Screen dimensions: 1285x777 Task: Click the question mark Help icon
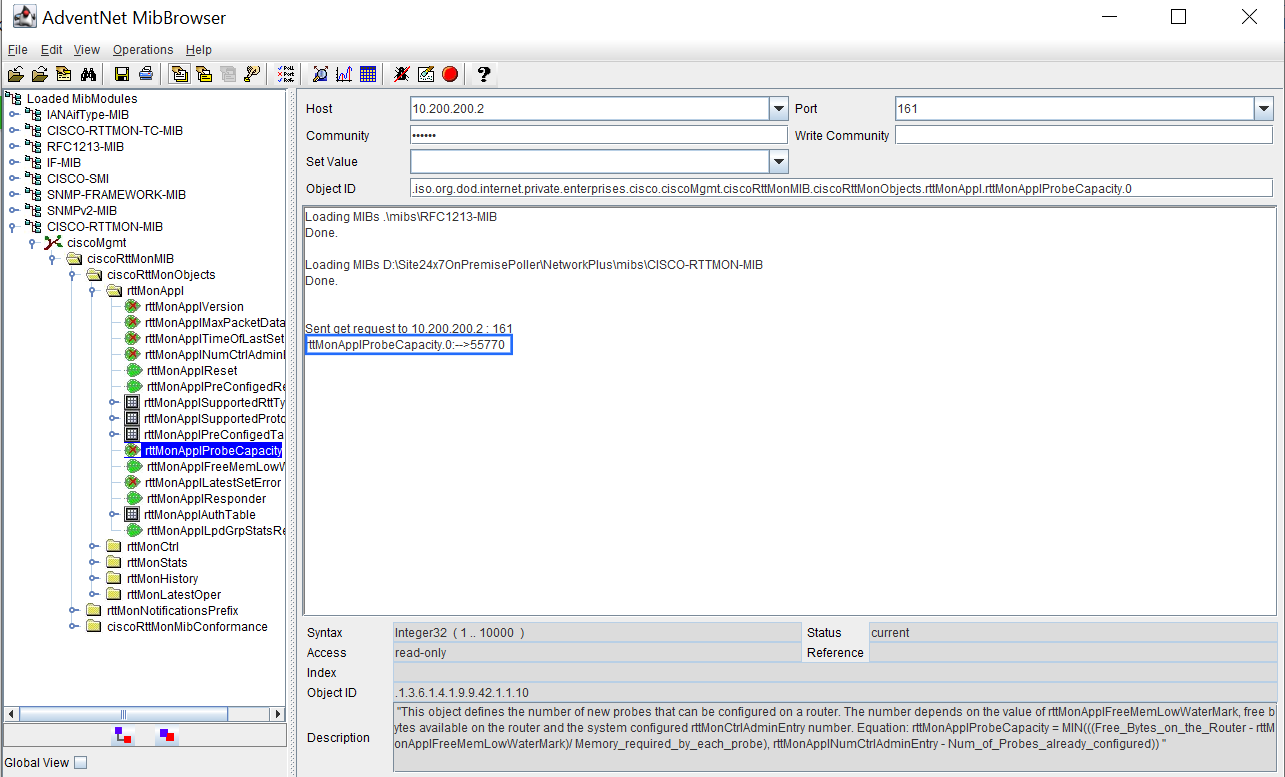pos(484,74)
